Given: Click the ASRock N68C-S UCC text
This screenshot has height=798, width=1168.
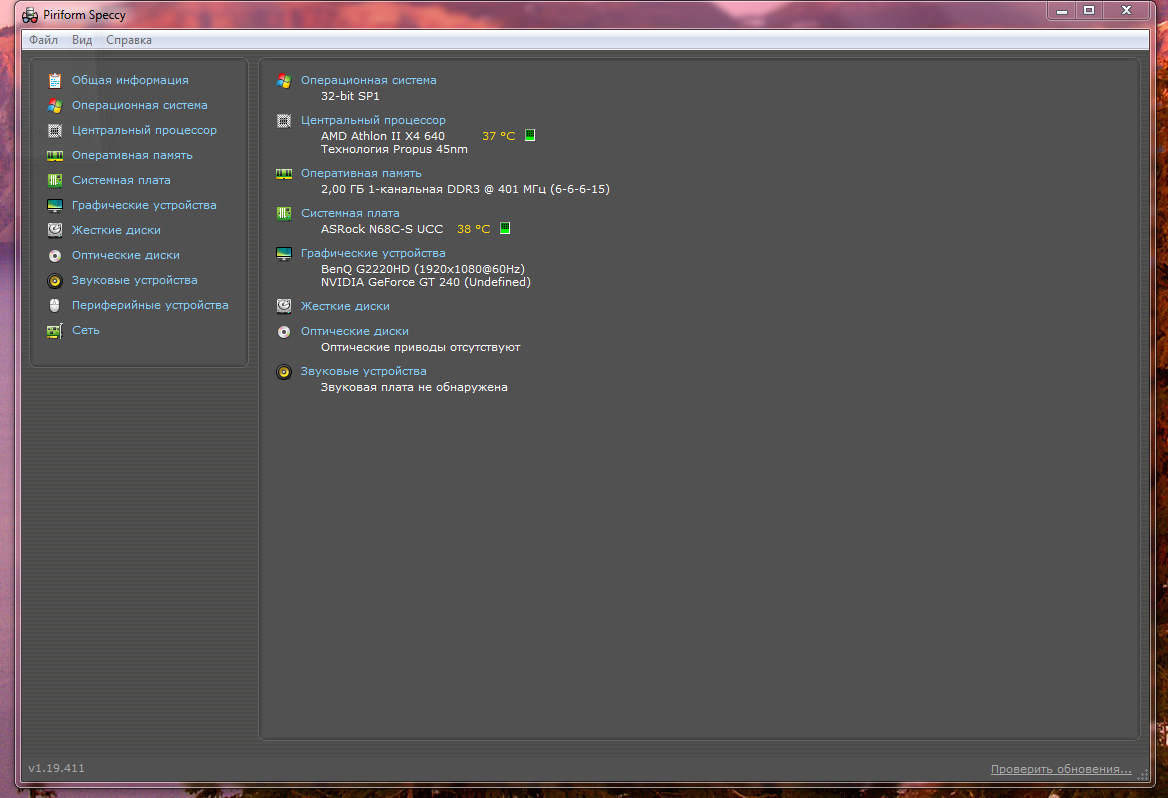Looking at the screenshot, I should 382,229.
